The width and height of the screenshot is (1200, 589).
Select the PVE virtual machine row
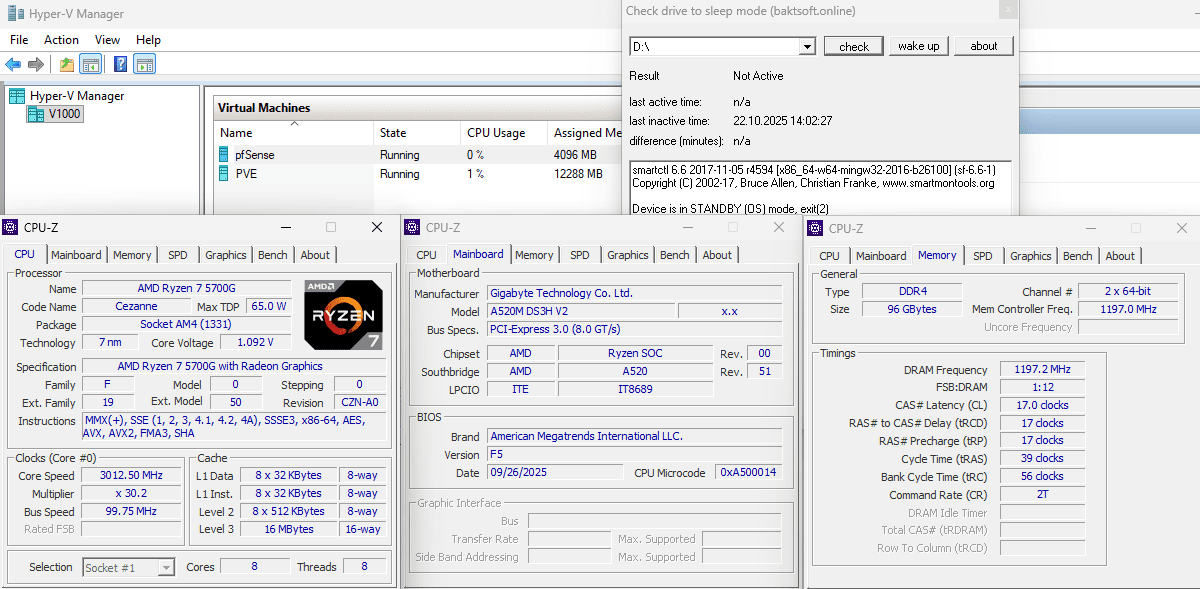[x=418, y=174]
